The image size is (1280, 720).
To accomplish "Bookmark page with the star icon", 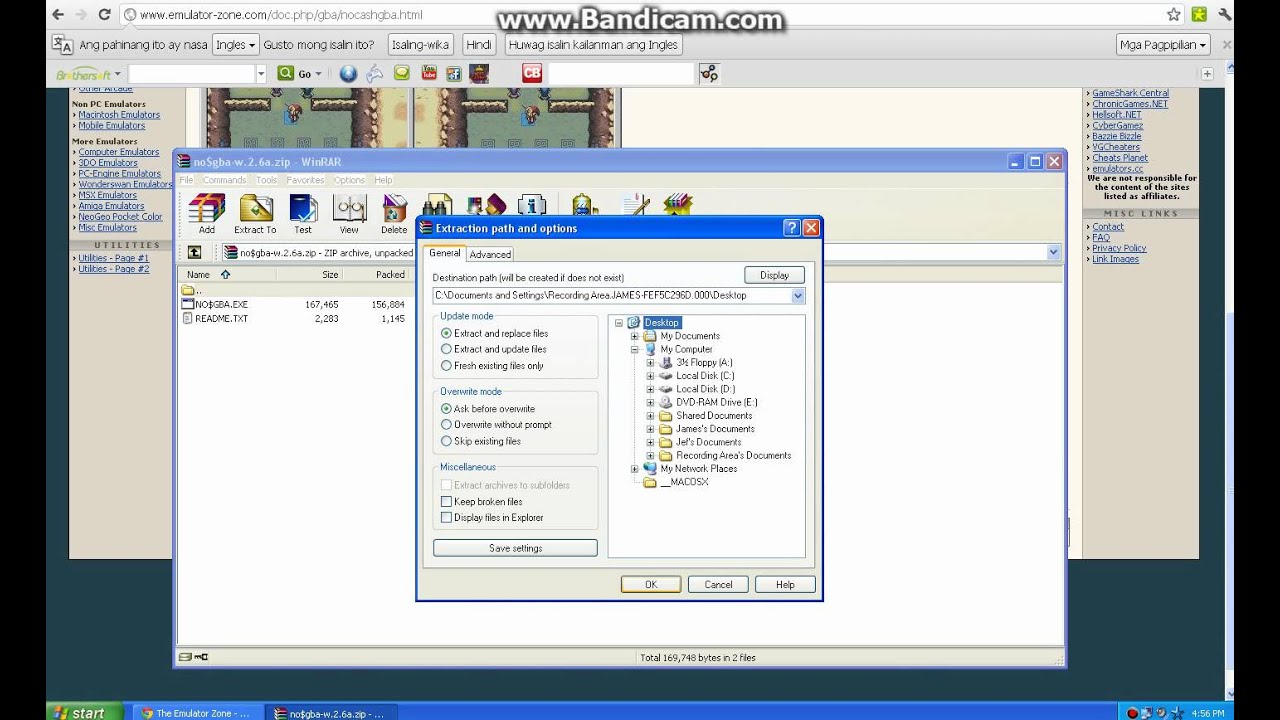I will click(1174, 15).
